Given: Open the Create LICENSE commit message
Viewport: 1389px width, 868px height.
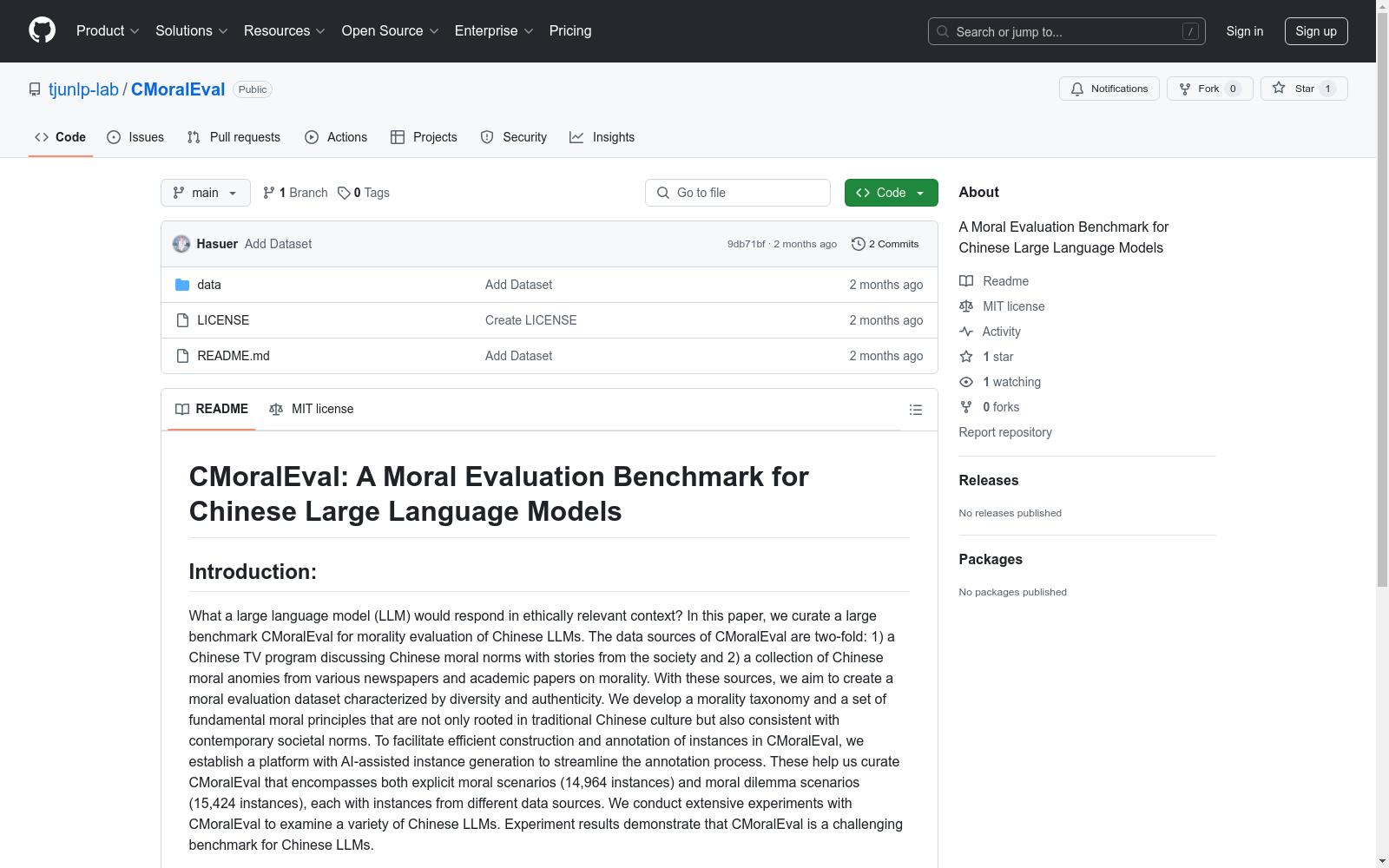Looking at the screenshot, I should click(x=530, y=320).
